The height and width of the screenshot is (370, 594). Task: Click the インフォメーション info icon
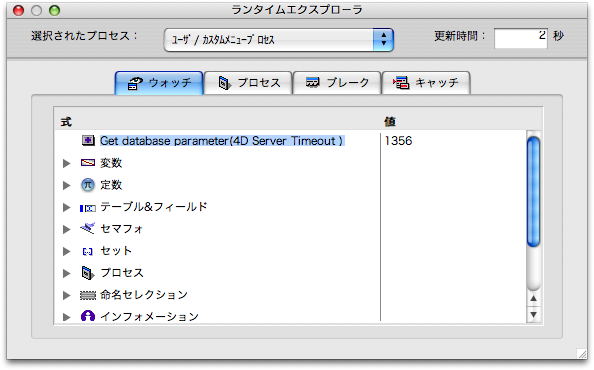(x=88, y=316)
